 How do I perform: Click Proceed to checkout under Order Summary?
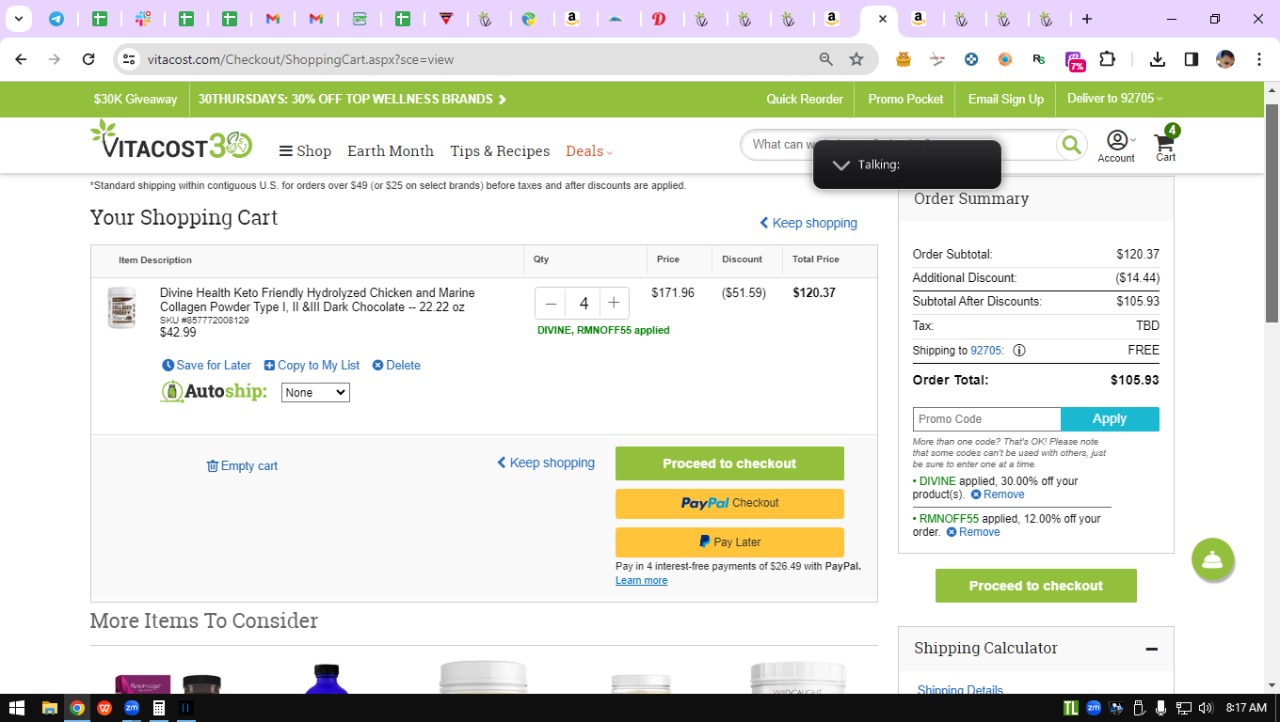[1036, 586]
